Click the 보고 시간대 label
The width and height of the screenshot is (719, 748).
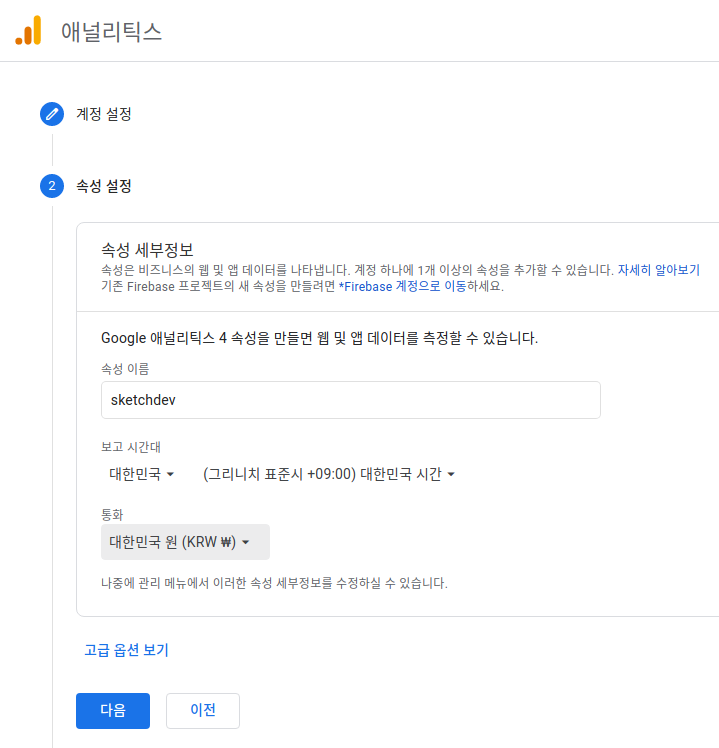131,447
